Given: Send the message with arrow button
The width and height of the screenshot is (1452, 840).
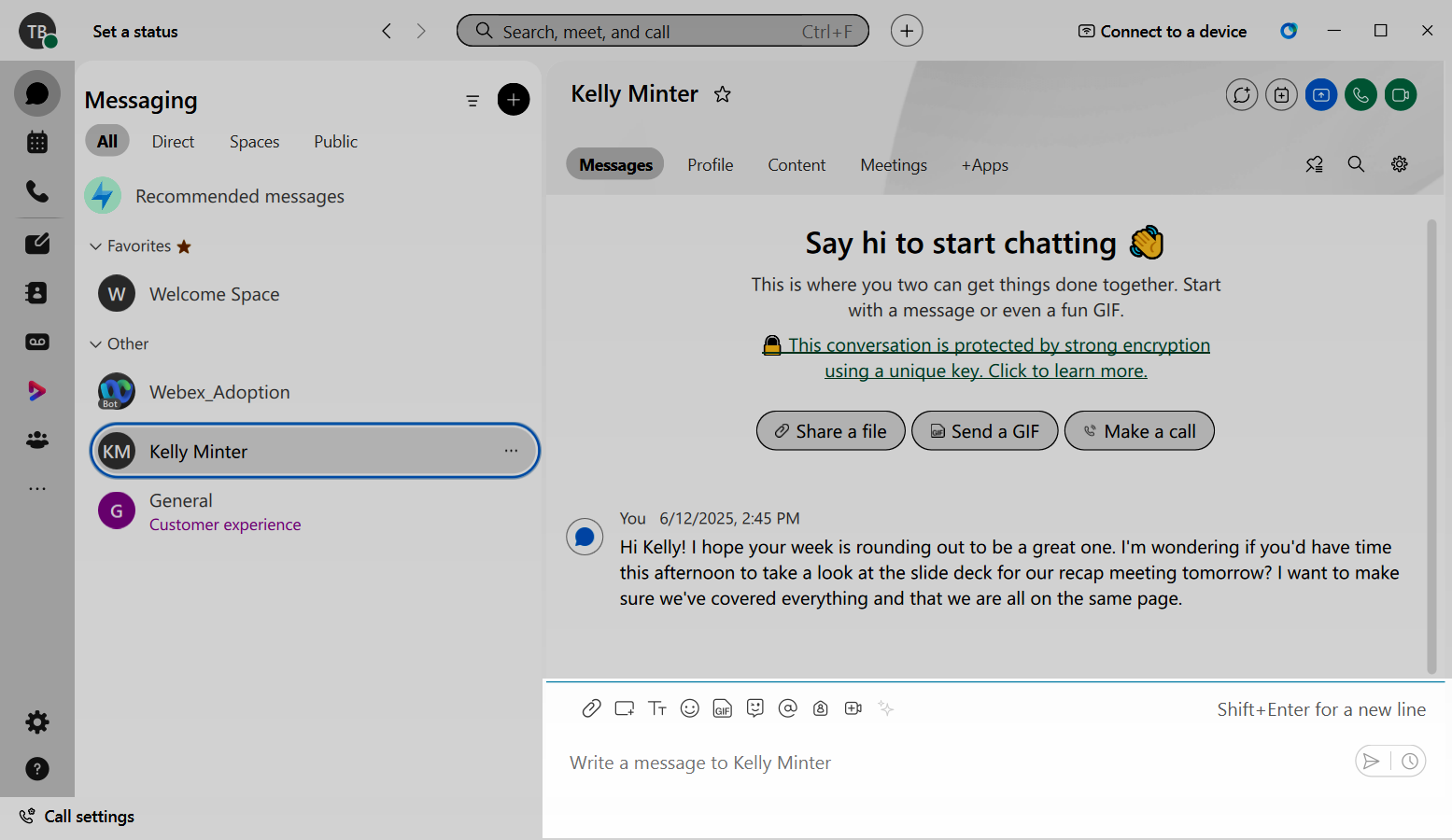Looking at the screenshot, I should click(x=1371, y=762).
